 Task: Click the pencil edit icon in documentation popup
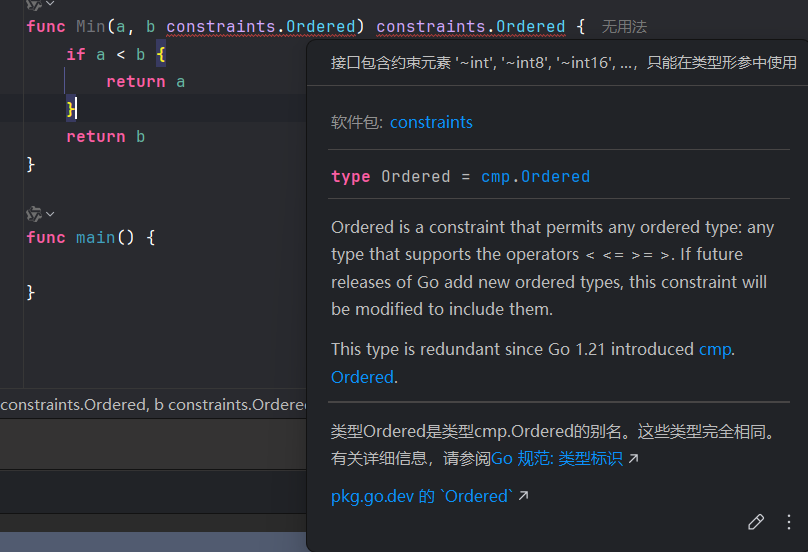(x=756, y=522)
